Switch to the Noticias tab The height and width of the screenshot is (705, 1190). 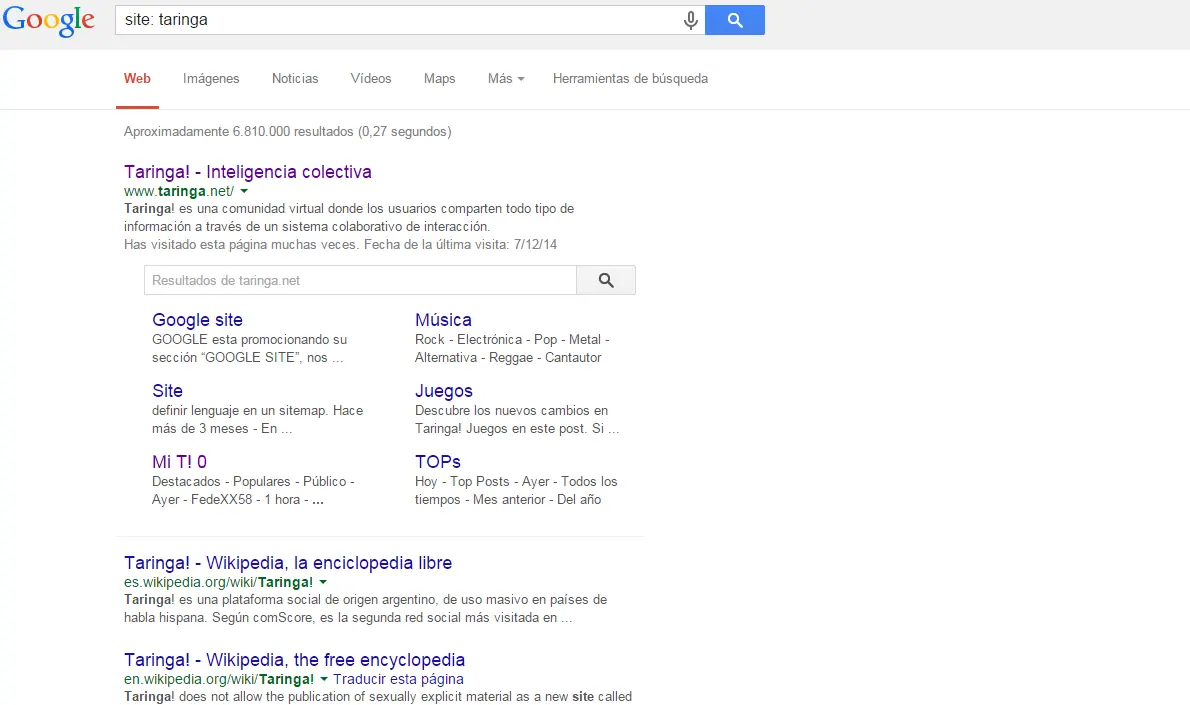point(294,78)
